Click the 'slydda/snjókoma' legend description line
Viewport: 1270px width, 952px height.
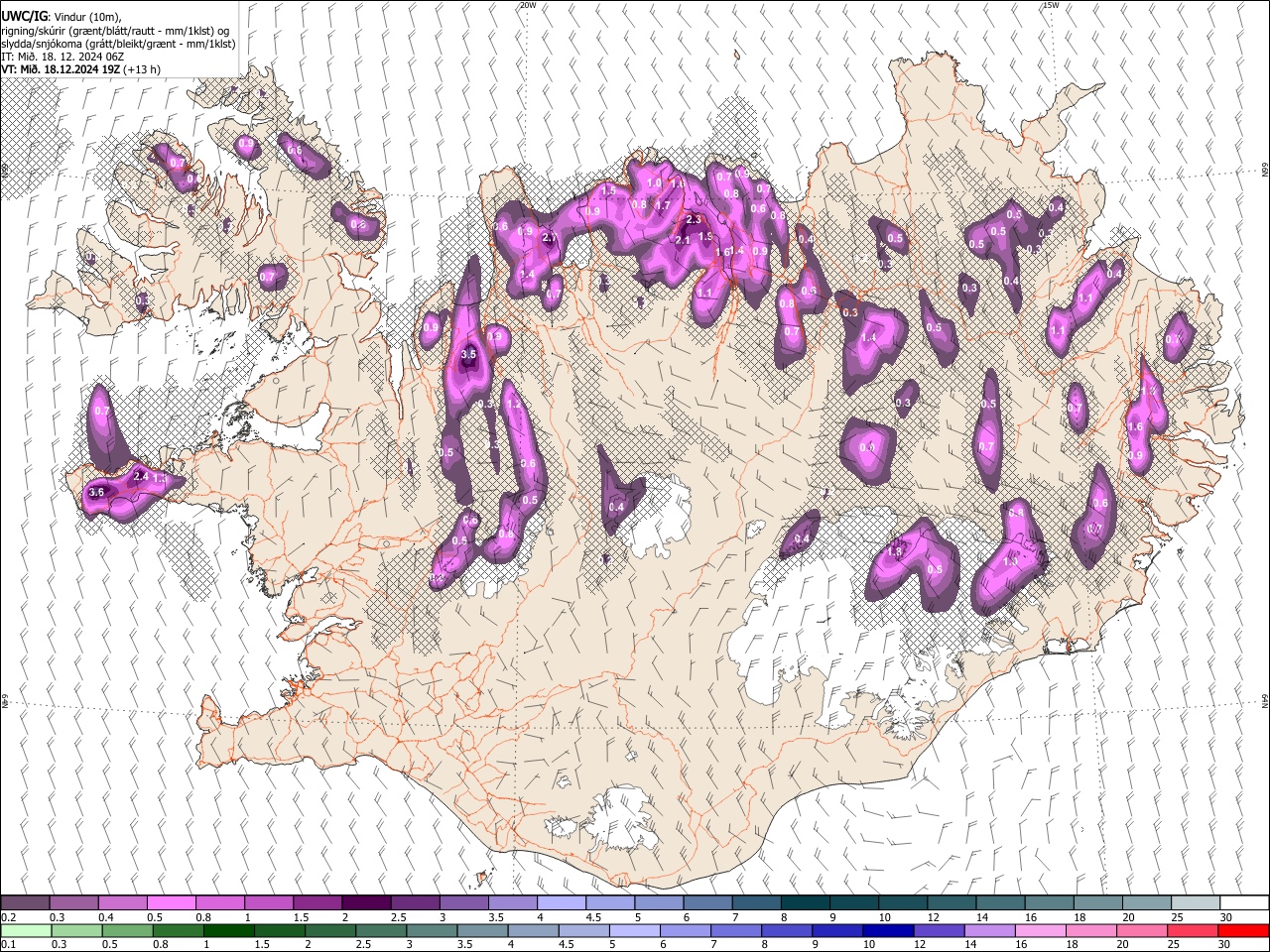pyautogui.click(x=118, y=44)
